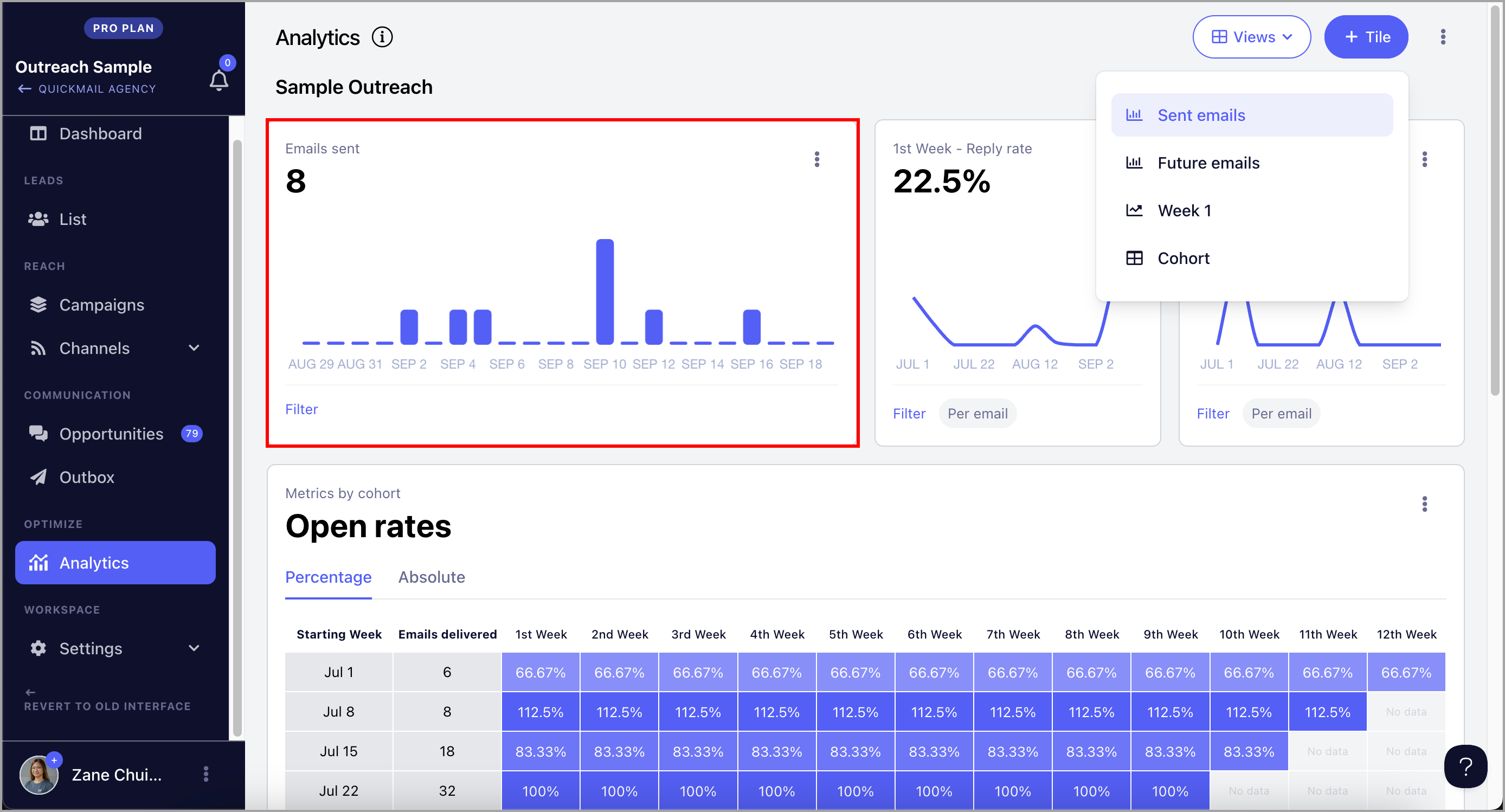Click the Sample Outreach heading

[x=354, y=87]
